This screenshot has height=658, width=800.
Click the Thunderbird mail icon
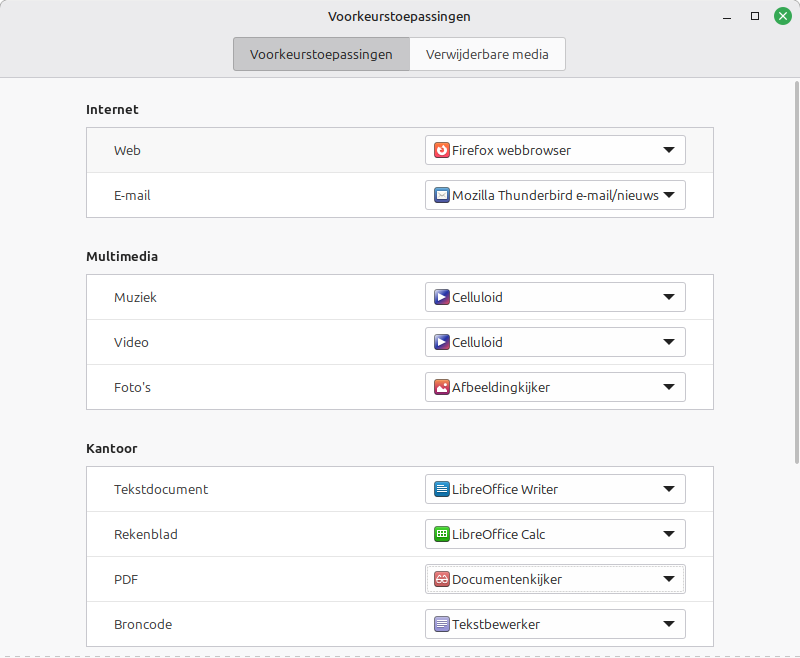point(442,195)
